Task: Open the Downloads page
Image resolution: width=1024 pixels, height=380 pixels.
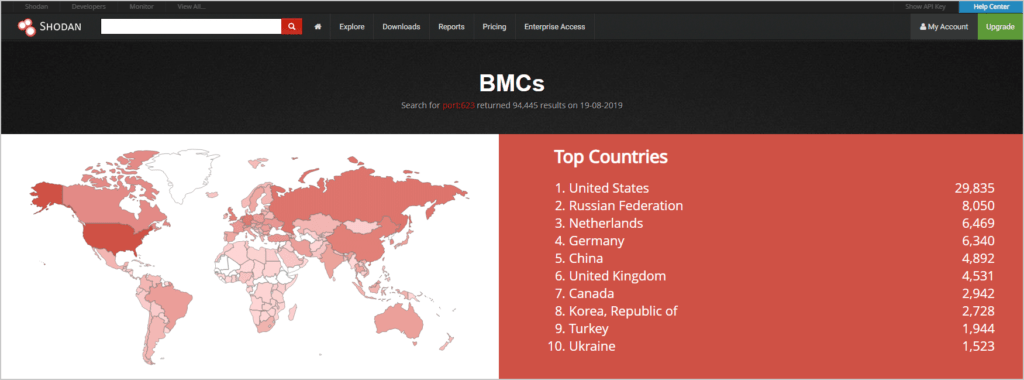Action: pos(401,27)
